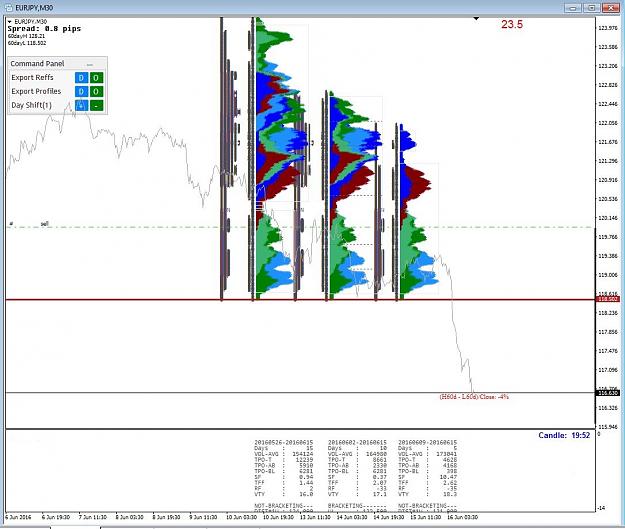Click the '7 Jun 11:30' time axis label

[x=92, y=517]
